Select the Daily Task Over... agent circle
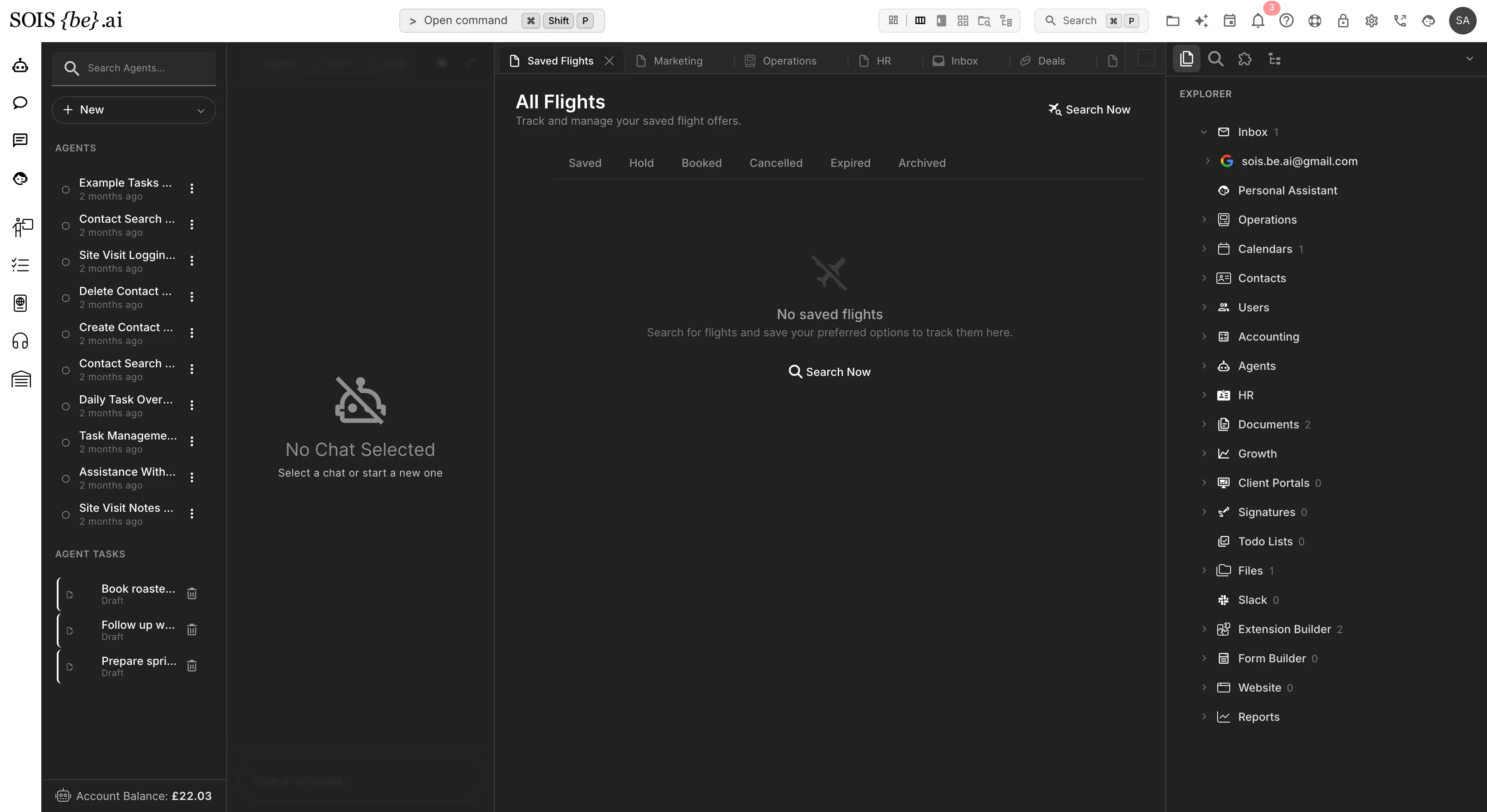 (66, 407)
